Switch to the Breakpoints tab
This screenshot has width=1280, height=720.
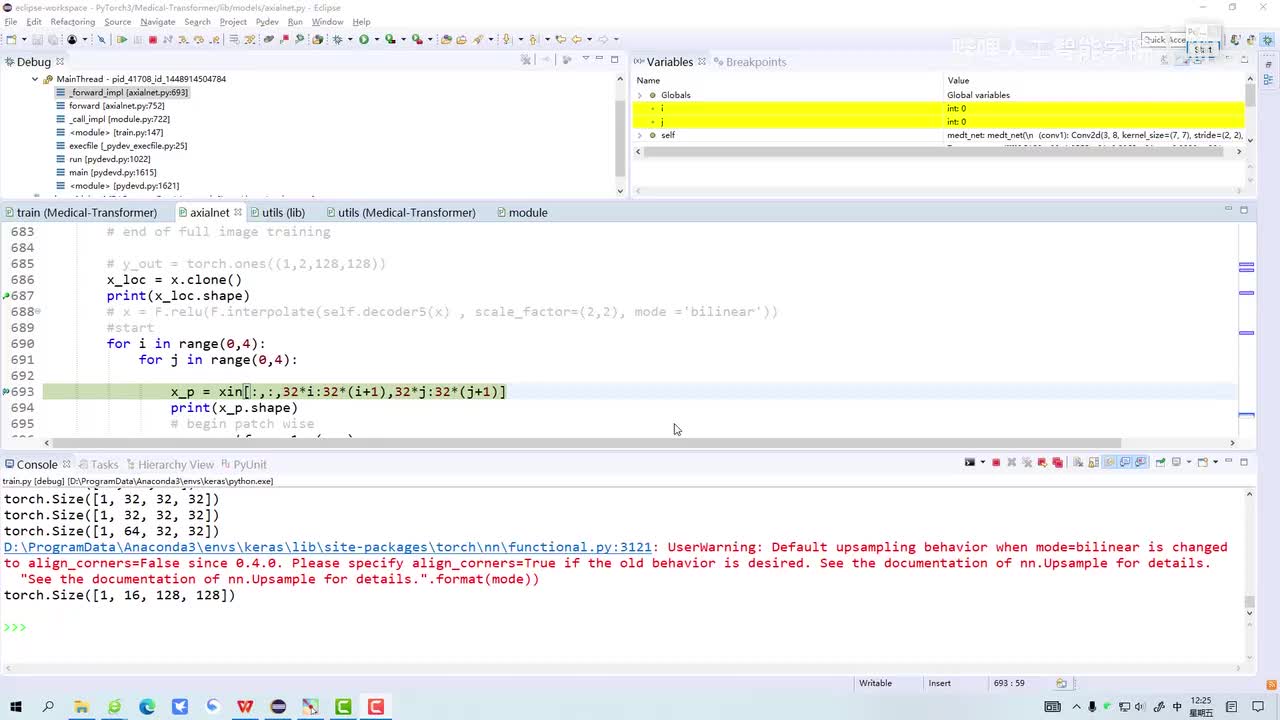pos(755,62)
